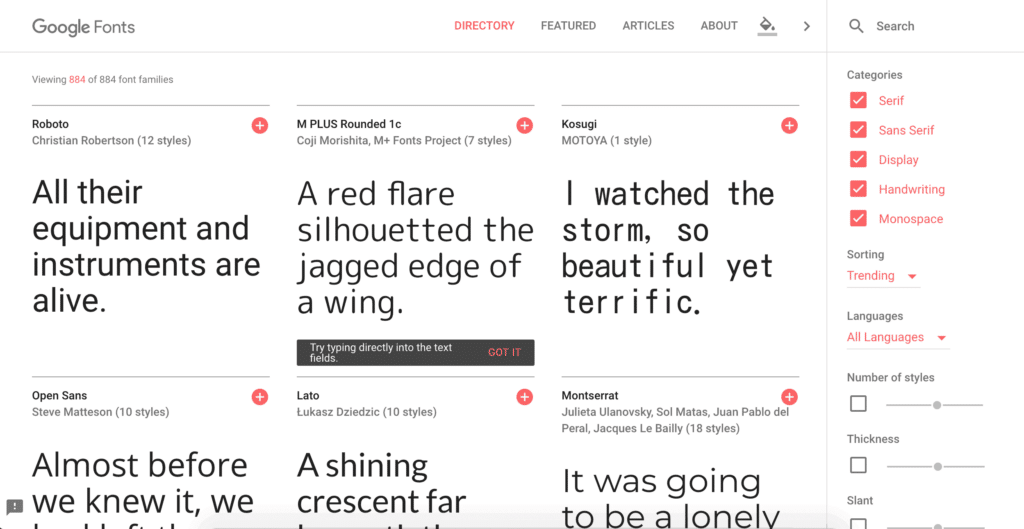Open the All Languages dropdown

897,338
